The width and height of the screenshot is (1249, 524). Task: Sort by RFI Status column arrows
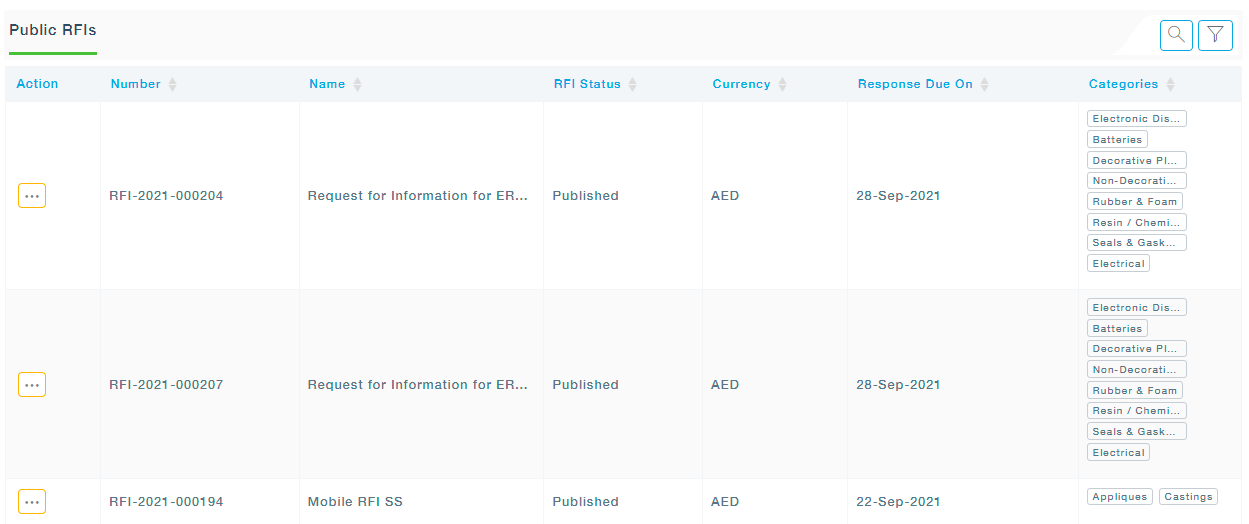click(x=633, y=85)
